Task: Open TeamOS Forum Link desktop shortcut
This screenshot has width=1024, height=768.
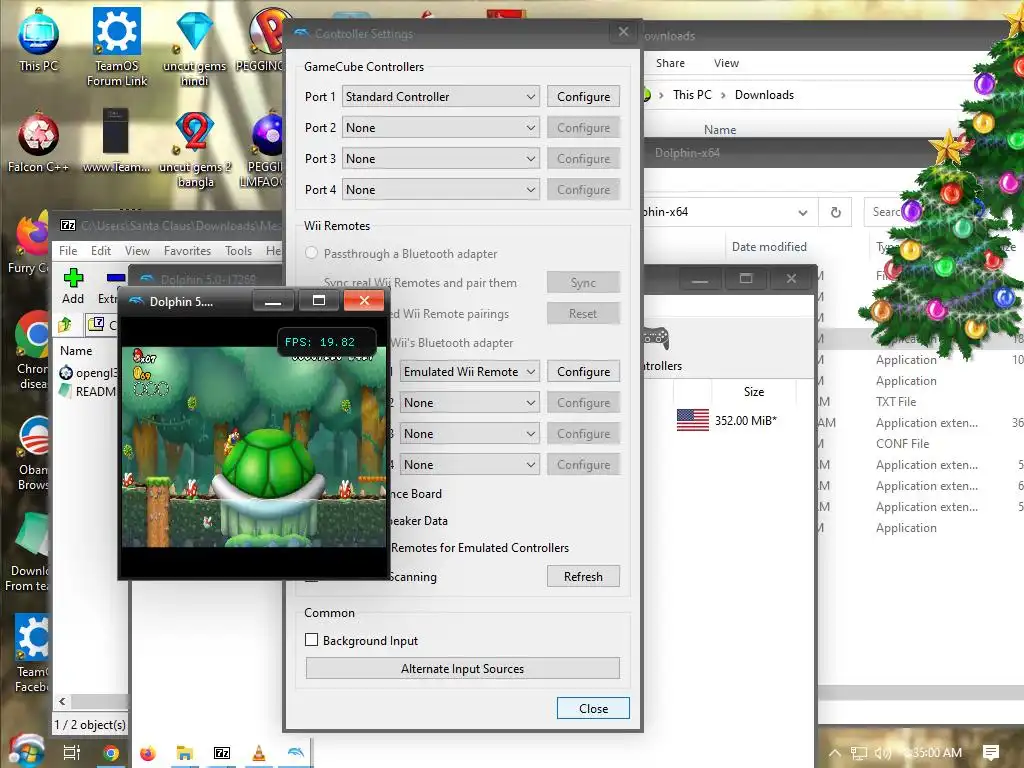Action: 117,47
